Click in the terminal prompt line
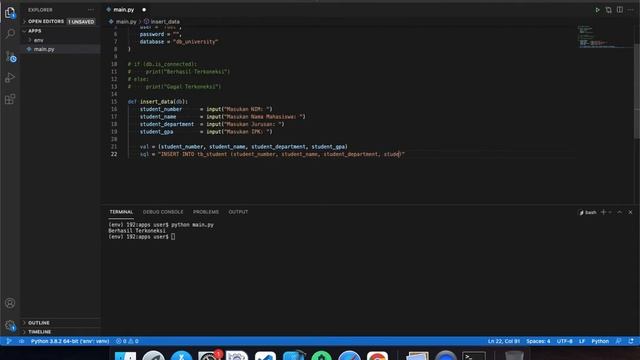 [141, 237]
